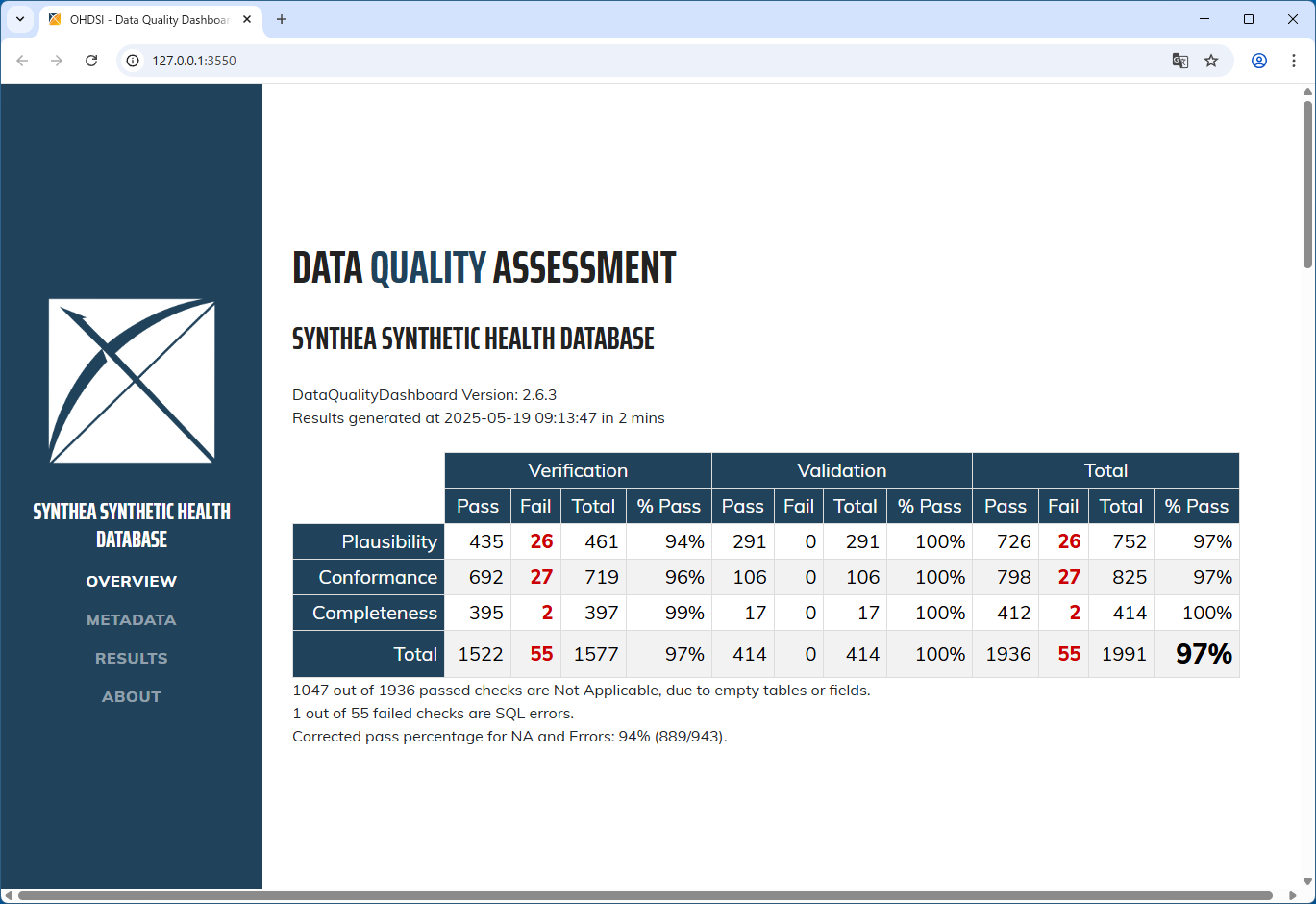Open the About page
Image resolution: width=1316 pixels, height=904 pixels.
132,696
